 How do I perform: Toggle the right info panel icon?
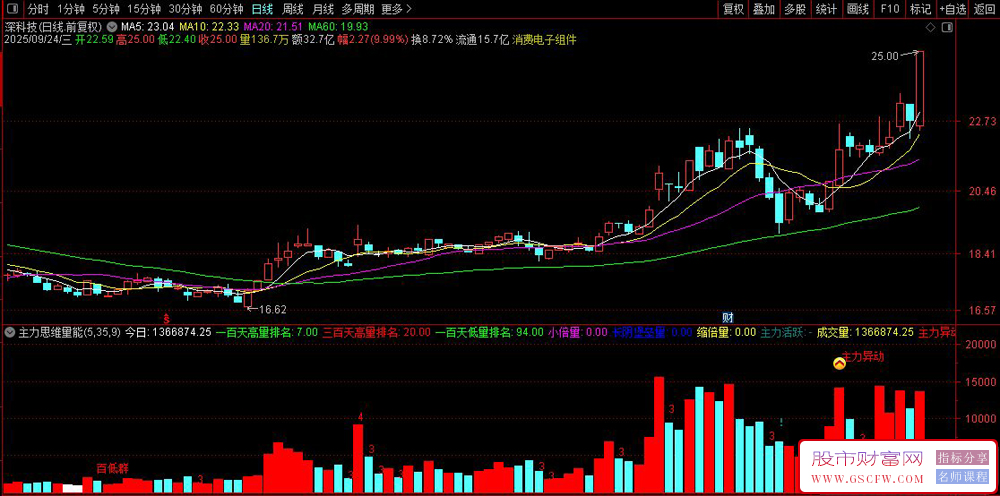(948, 27)
